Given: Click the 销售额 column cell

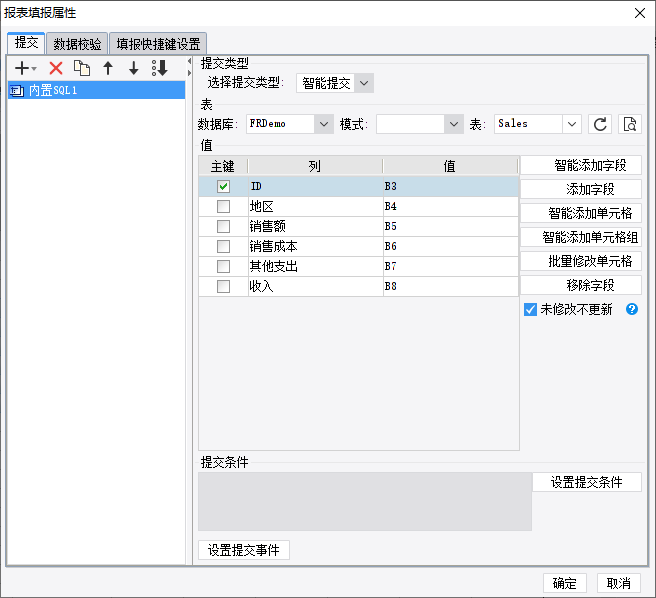Looking at the screenshot, I should pyautogui.click(x=315, y=226).
